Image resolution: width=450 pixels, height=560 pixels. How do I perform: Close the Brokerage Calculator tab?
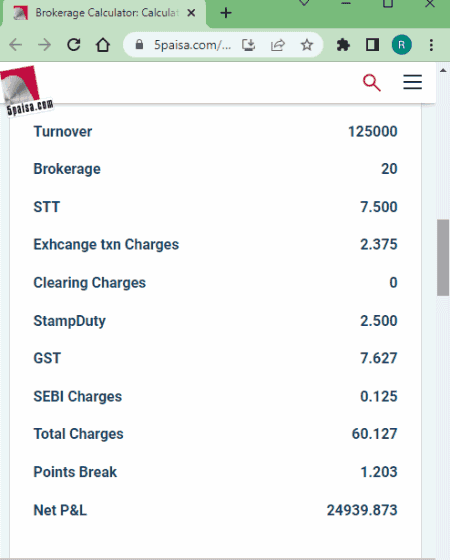coord(191,13)
